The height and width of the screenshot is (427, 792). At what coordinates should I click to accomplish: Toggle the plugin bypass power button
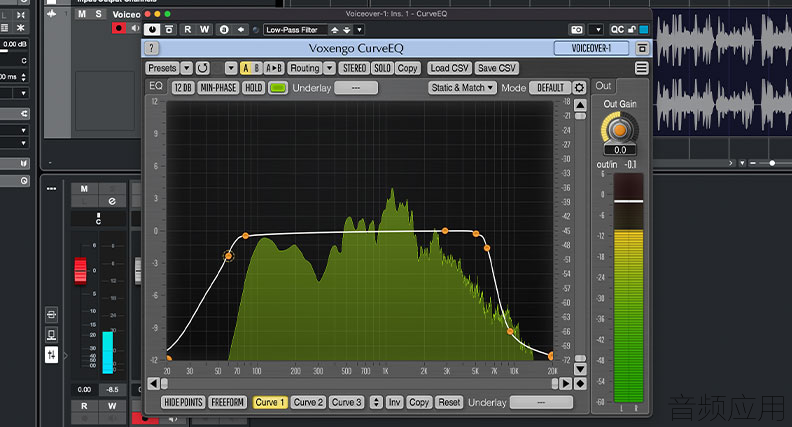[x=152, y=29]
